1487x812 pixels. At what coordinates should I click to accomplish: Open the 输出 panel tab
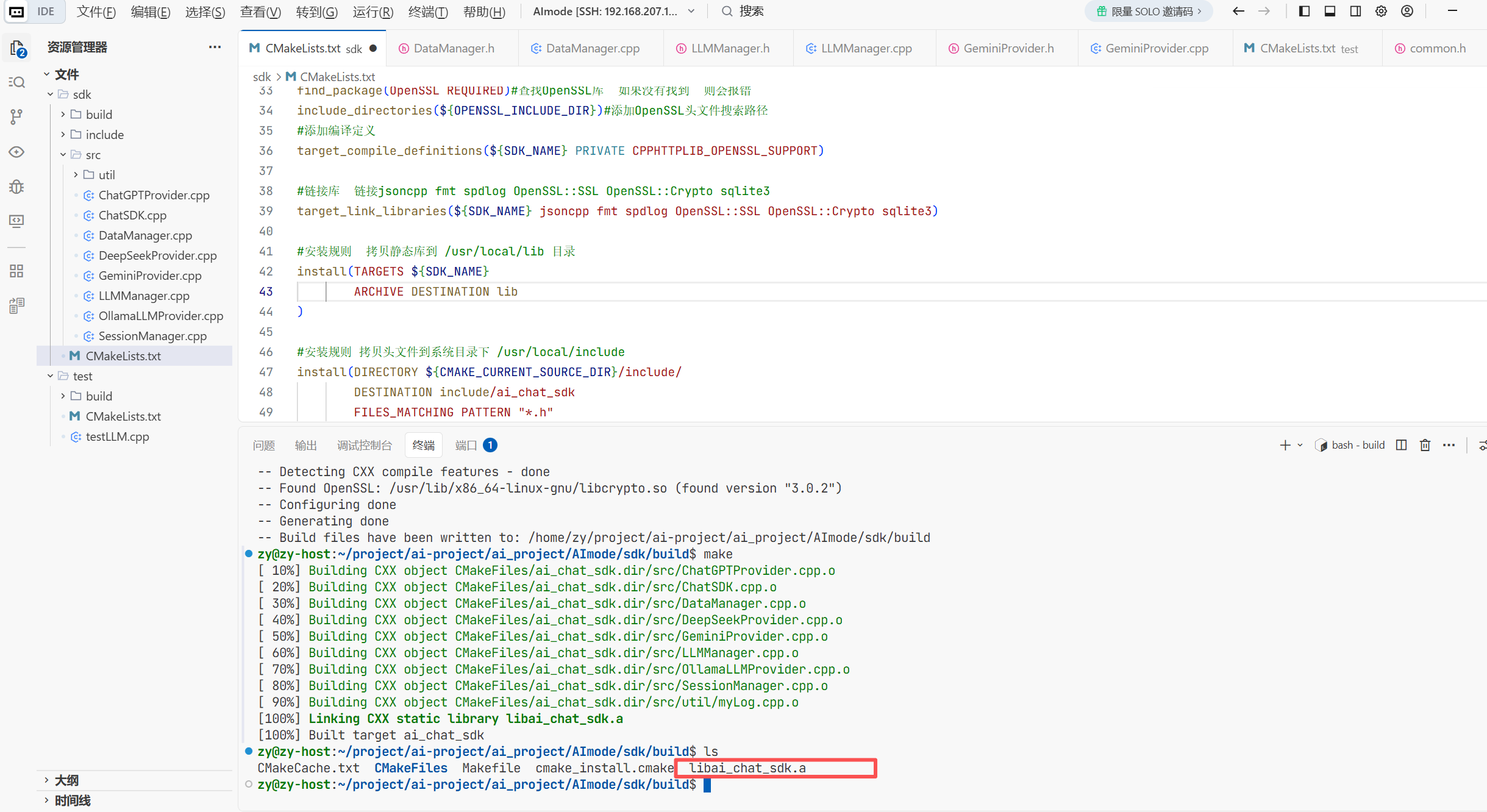pyautogui.click(x=305, y=445)
